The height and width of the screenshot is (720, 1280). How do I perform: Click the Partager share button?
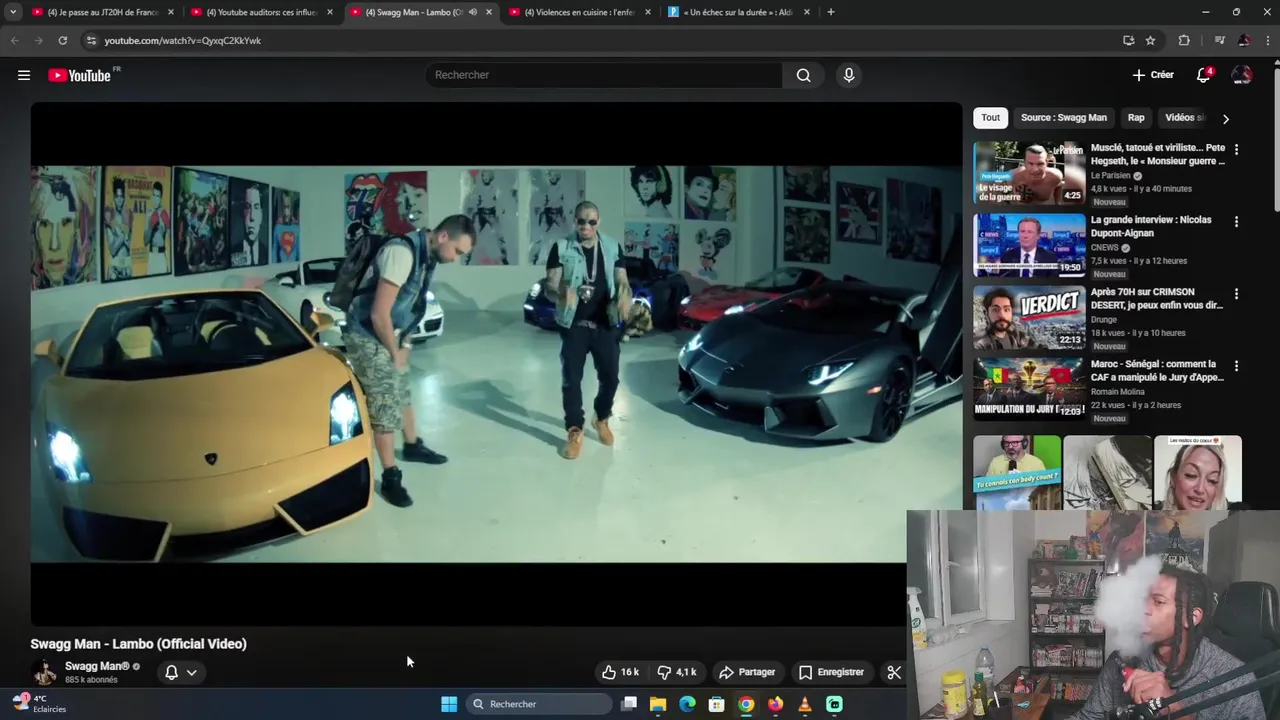point(747,672)
